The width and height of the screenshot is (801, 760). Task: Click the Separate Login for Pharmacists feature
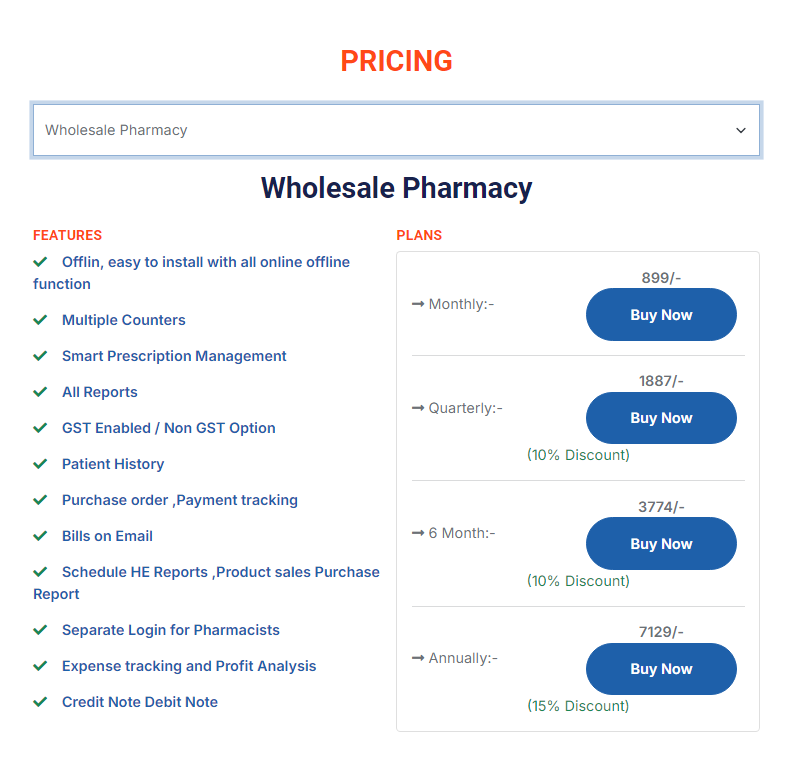coord(171,630)
